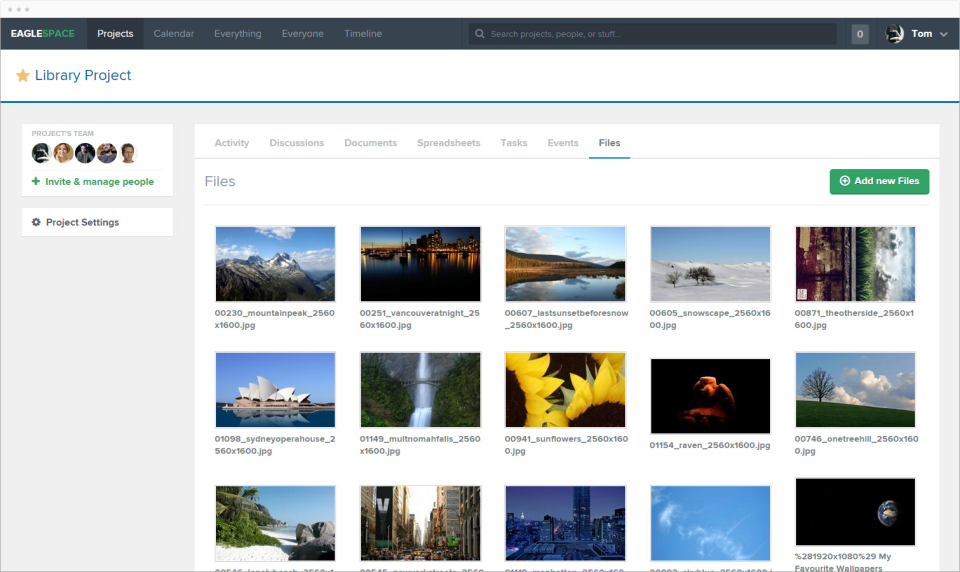This screenshot has width=960, height=572.
Task: Click file name 00230_mountainpeak_2560x1600.jpg
Action: pos(274,319)
